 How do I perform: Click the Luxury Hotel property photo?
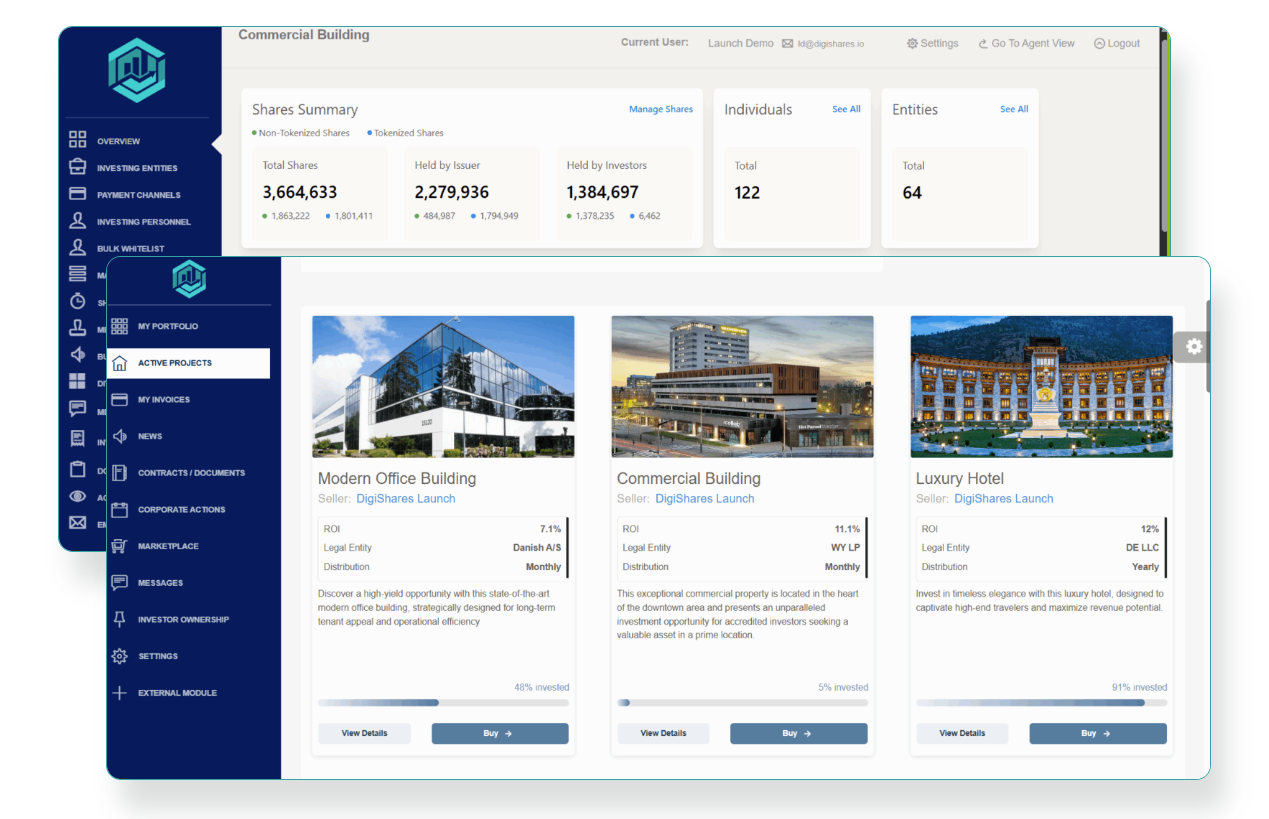pos(1041,386)
